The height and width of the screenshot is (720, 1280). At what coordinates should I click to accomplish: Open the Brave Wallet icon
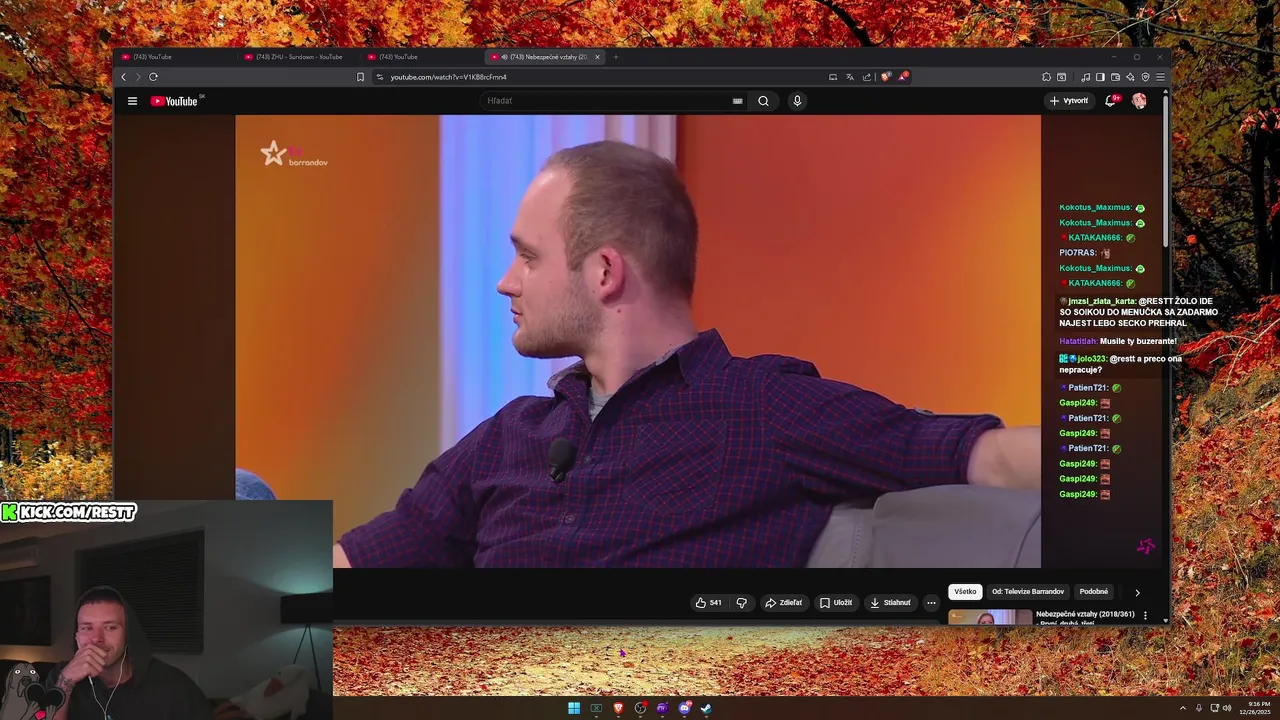pos(1115,77)
